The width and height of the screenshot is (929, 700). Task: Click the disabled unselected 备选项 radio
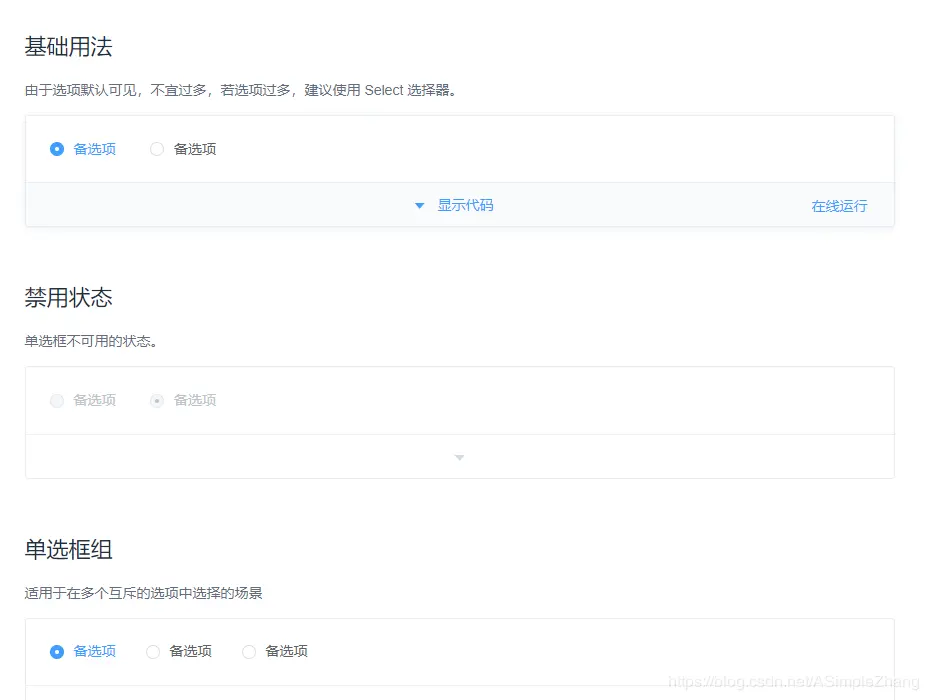pos(57,400)
